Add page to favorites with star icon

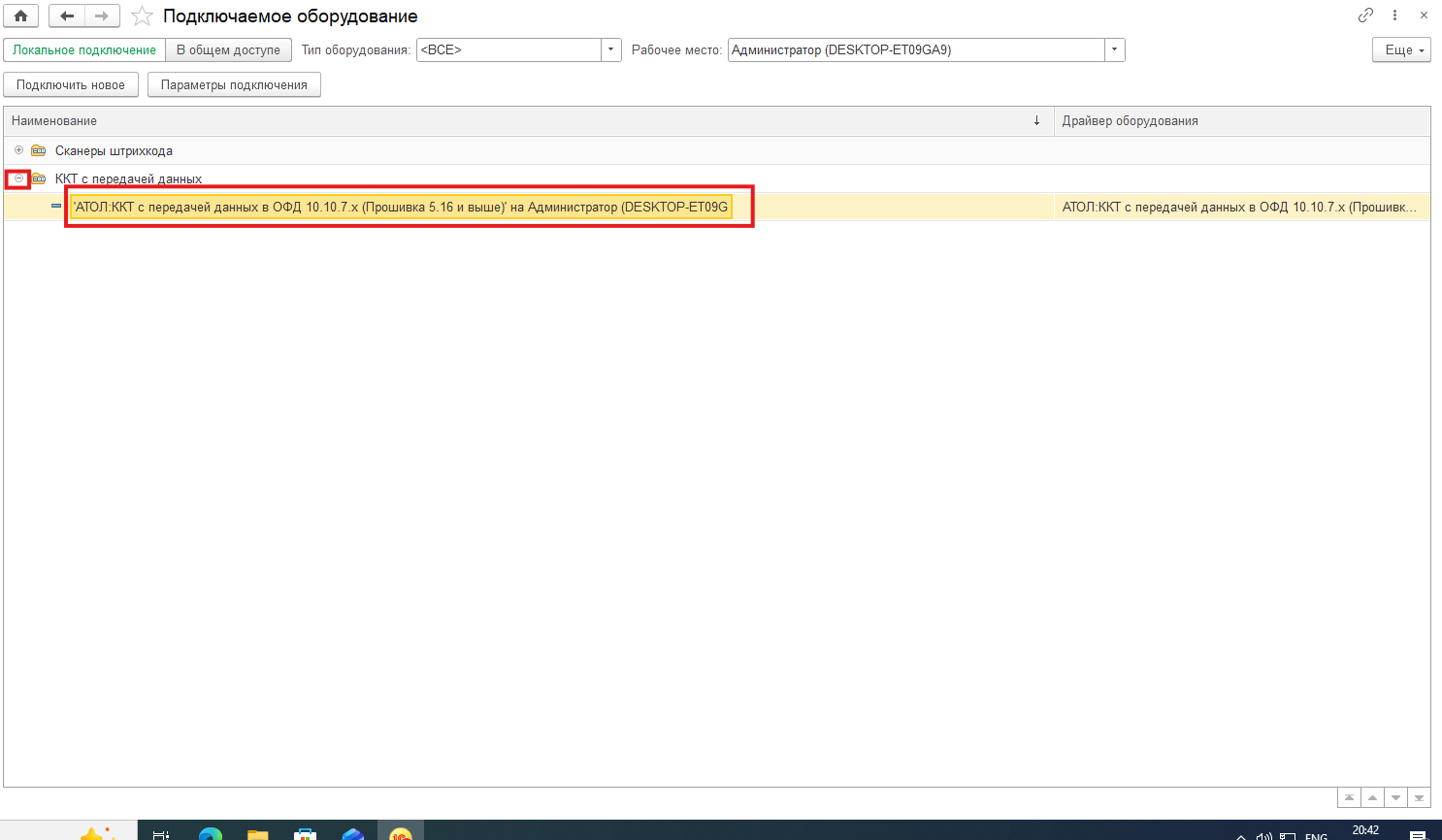[x=143, y=16]
